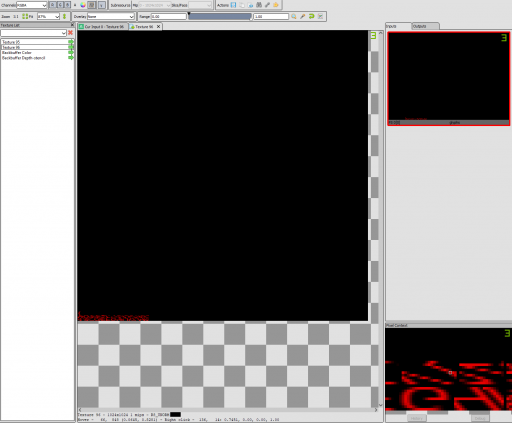Click the scroll left arrow of horizontal scrollbar
512x423 pixels.
point(80,410)
